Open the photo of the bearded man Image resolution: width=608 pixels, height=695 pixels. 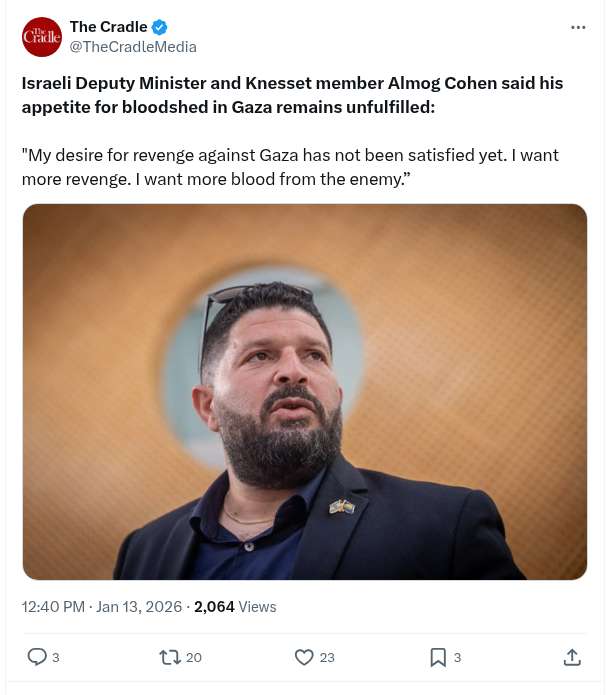point(304,392)
